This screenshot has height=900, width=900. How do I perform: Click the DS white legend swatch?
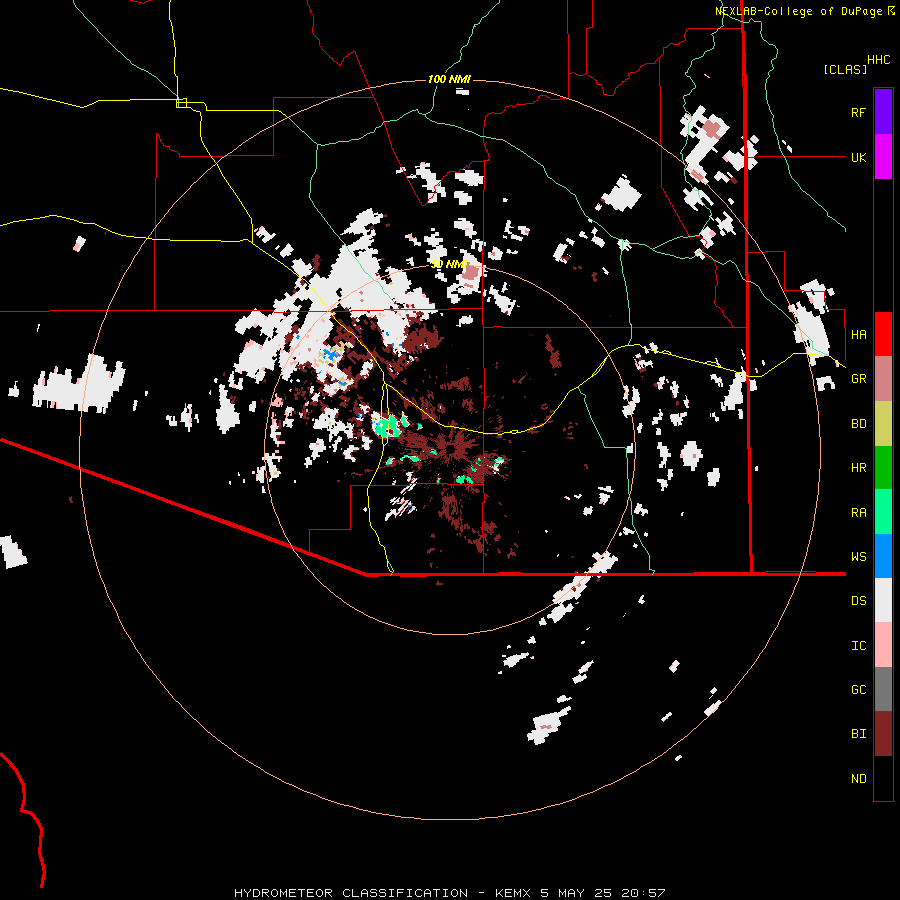coord(883,600)
